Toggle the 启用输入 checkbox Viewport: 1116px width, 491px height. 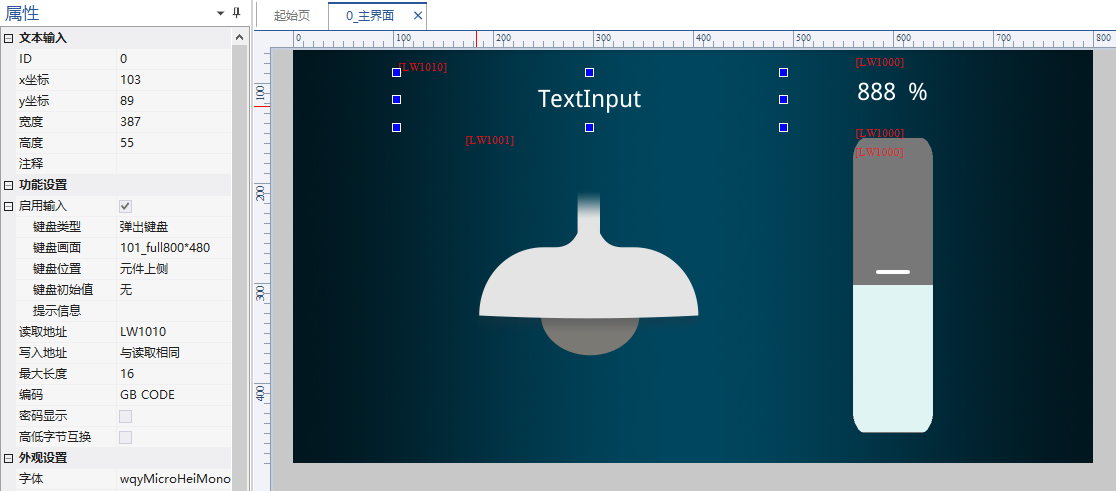[126, 206]
